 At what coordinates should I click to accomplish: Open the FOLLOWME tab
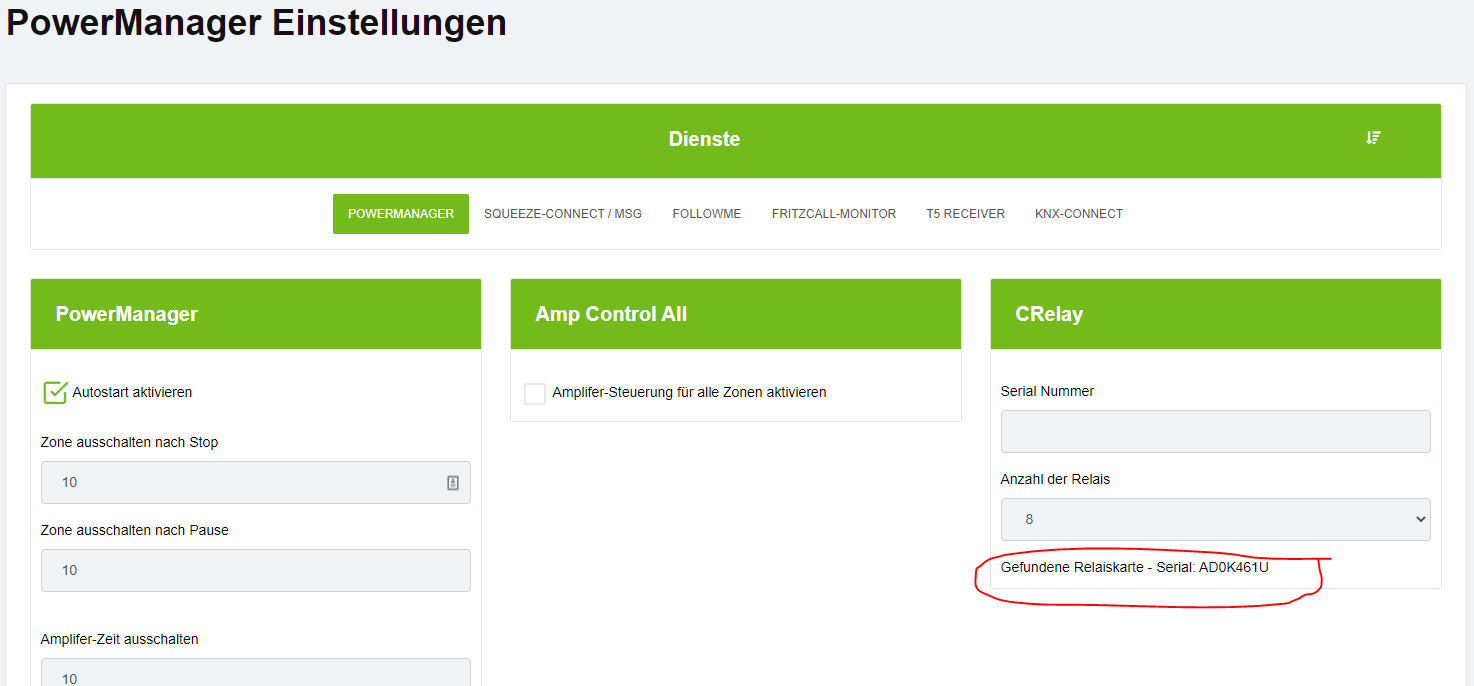click(707, 214)
